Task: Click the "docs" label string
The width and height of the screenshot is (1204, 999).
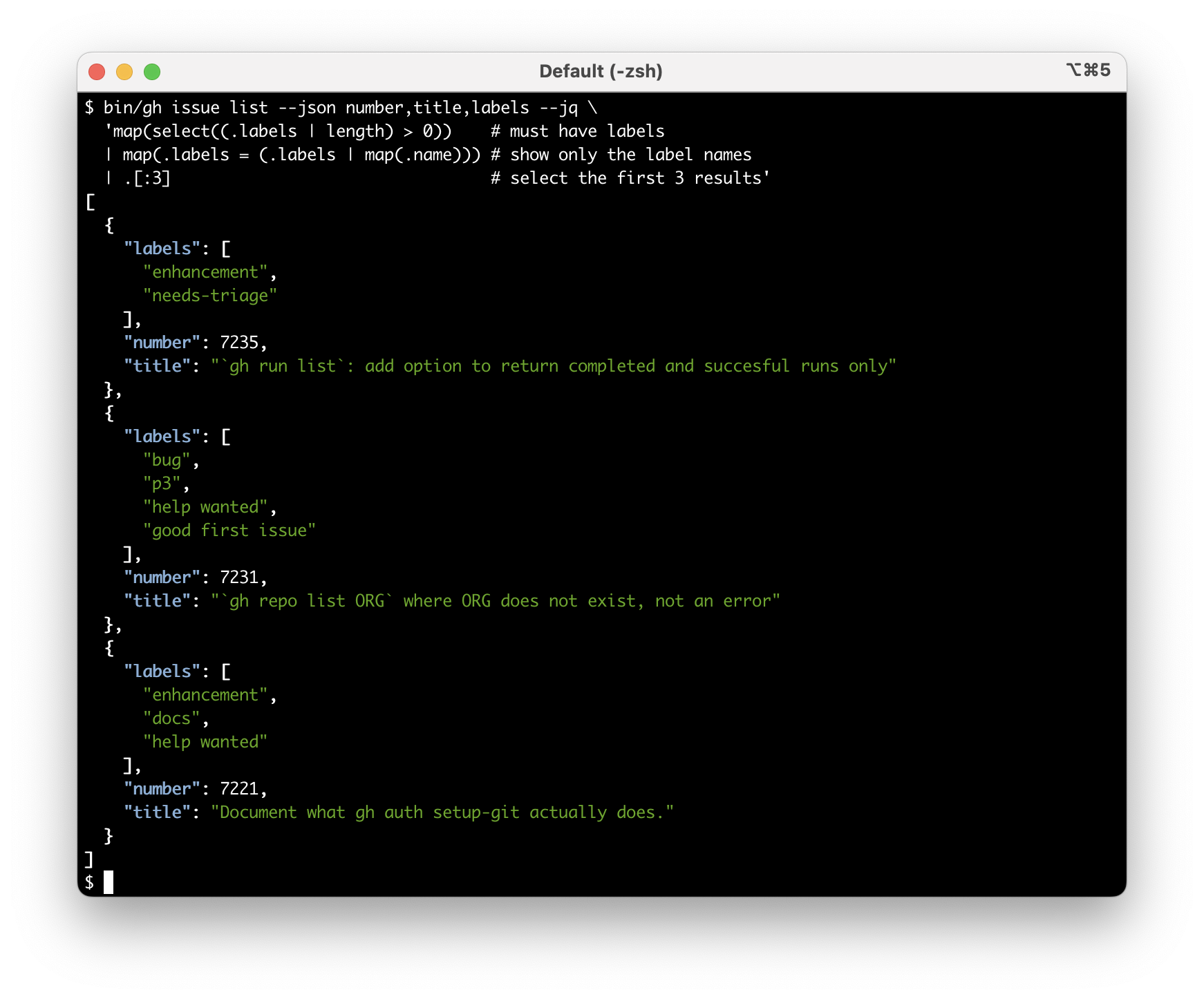Action: (171, 719)
